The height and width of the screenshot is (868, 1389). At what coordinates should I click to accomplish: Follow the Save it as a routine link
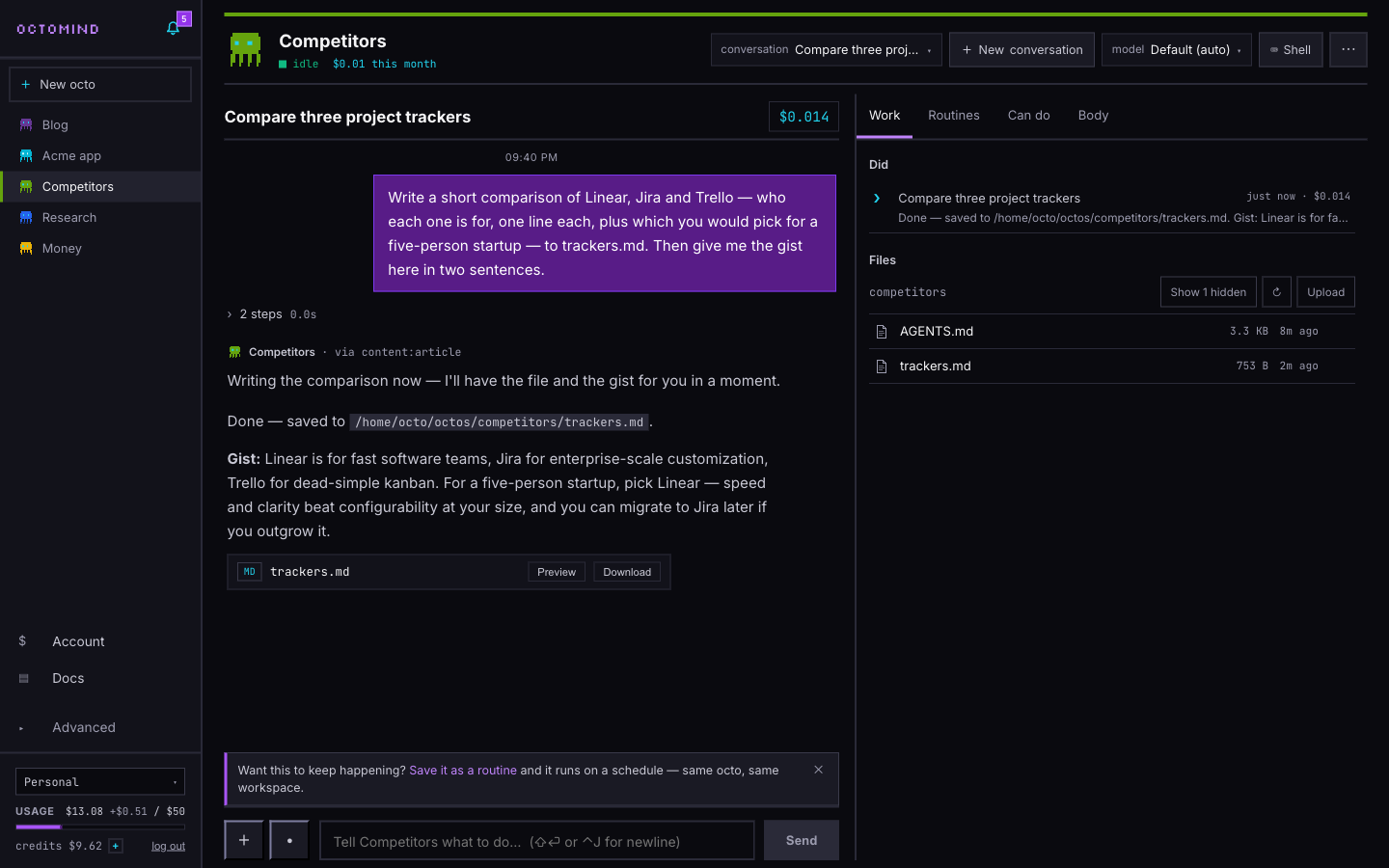pos(463,771)
